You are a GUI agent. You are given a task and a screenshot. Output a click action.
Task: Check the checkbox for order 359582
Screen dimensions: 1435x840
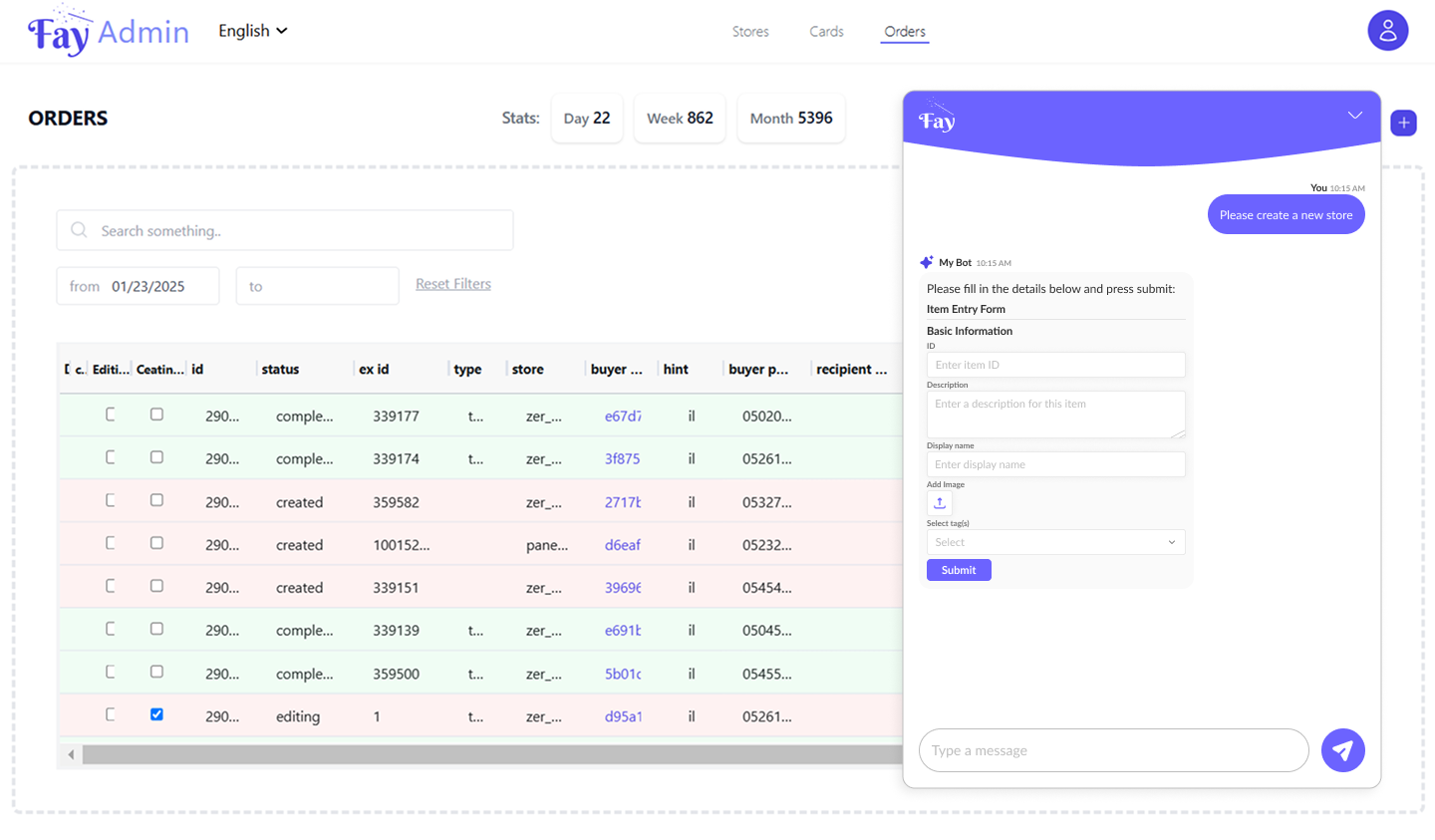[156, 500]
